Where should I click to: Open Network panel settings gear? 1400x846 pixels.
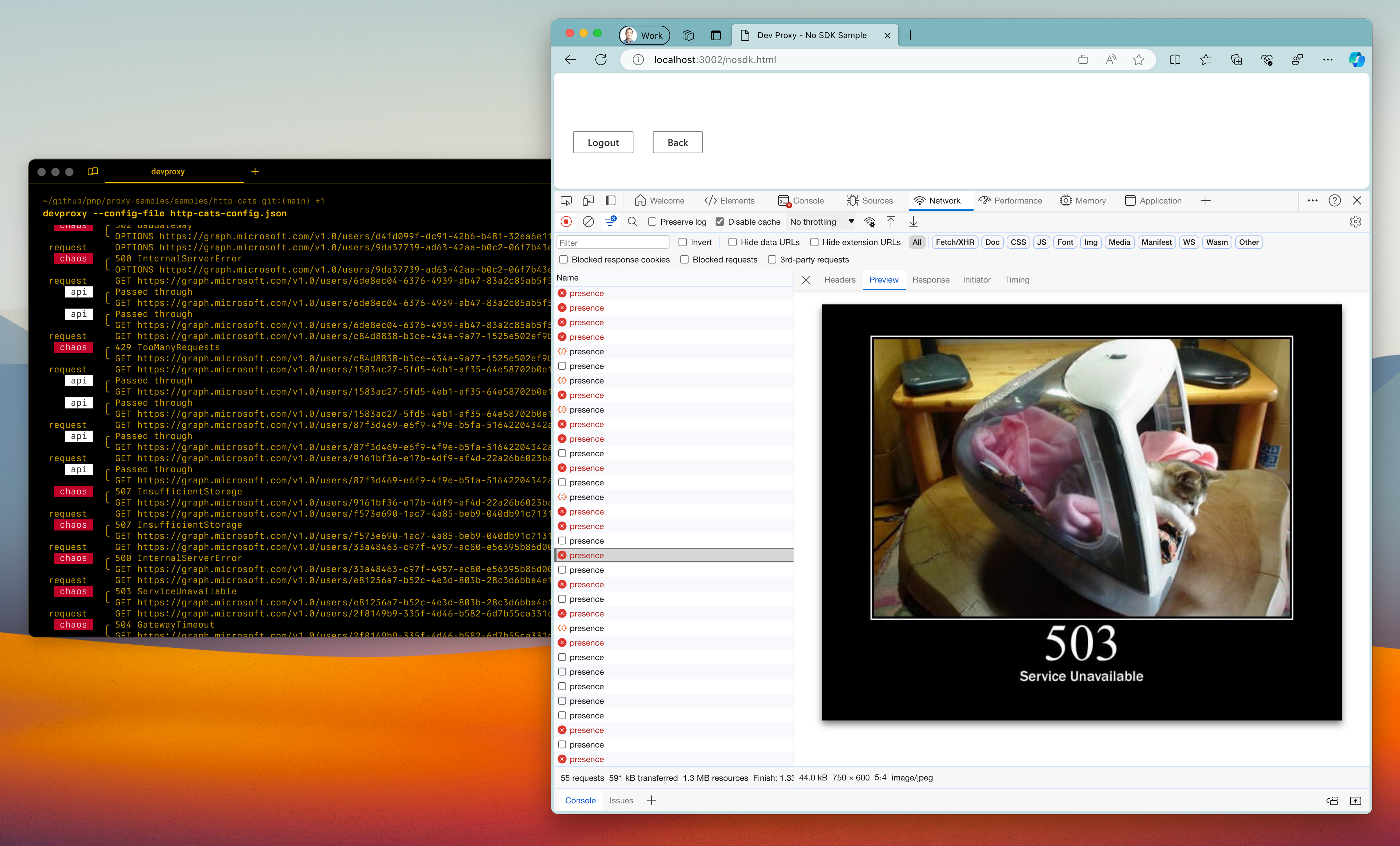click(x=1356, y=222)
